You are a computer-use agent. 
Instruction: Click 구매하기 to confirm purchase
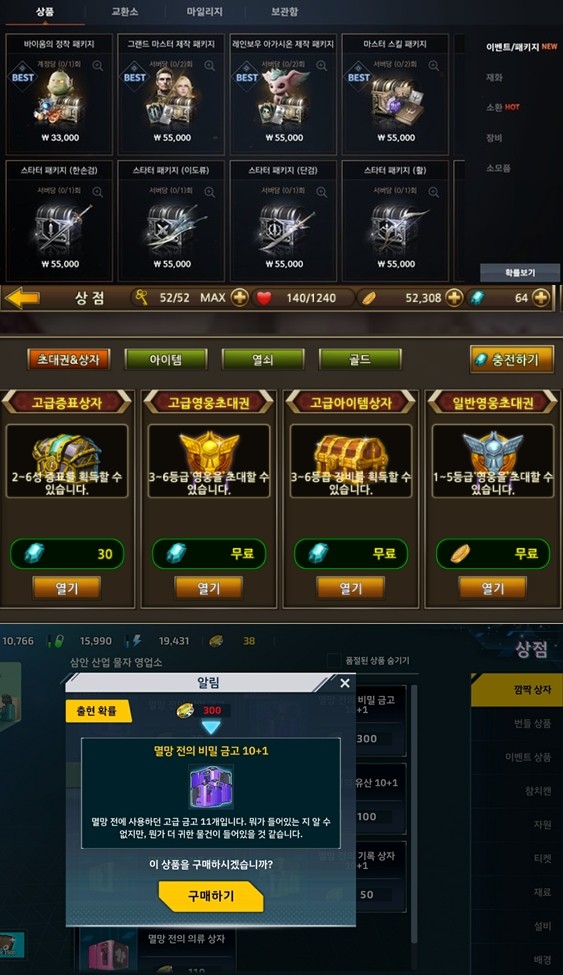[211, 896]
